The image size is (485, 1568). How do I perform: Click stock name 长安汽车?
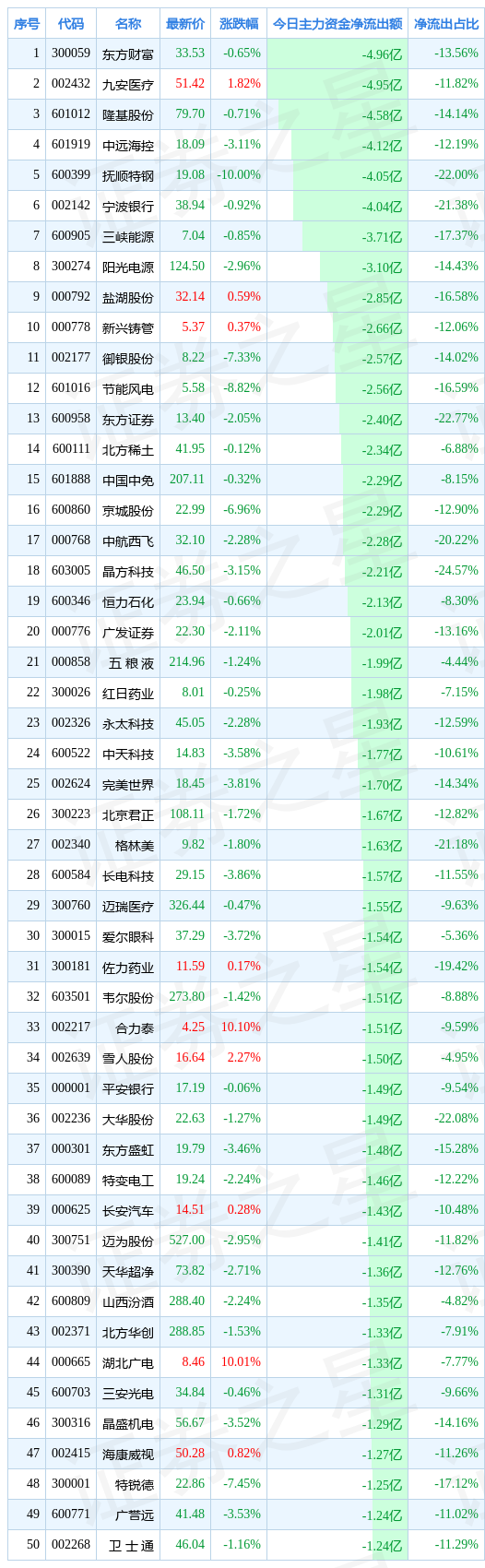coord(128,1211)
